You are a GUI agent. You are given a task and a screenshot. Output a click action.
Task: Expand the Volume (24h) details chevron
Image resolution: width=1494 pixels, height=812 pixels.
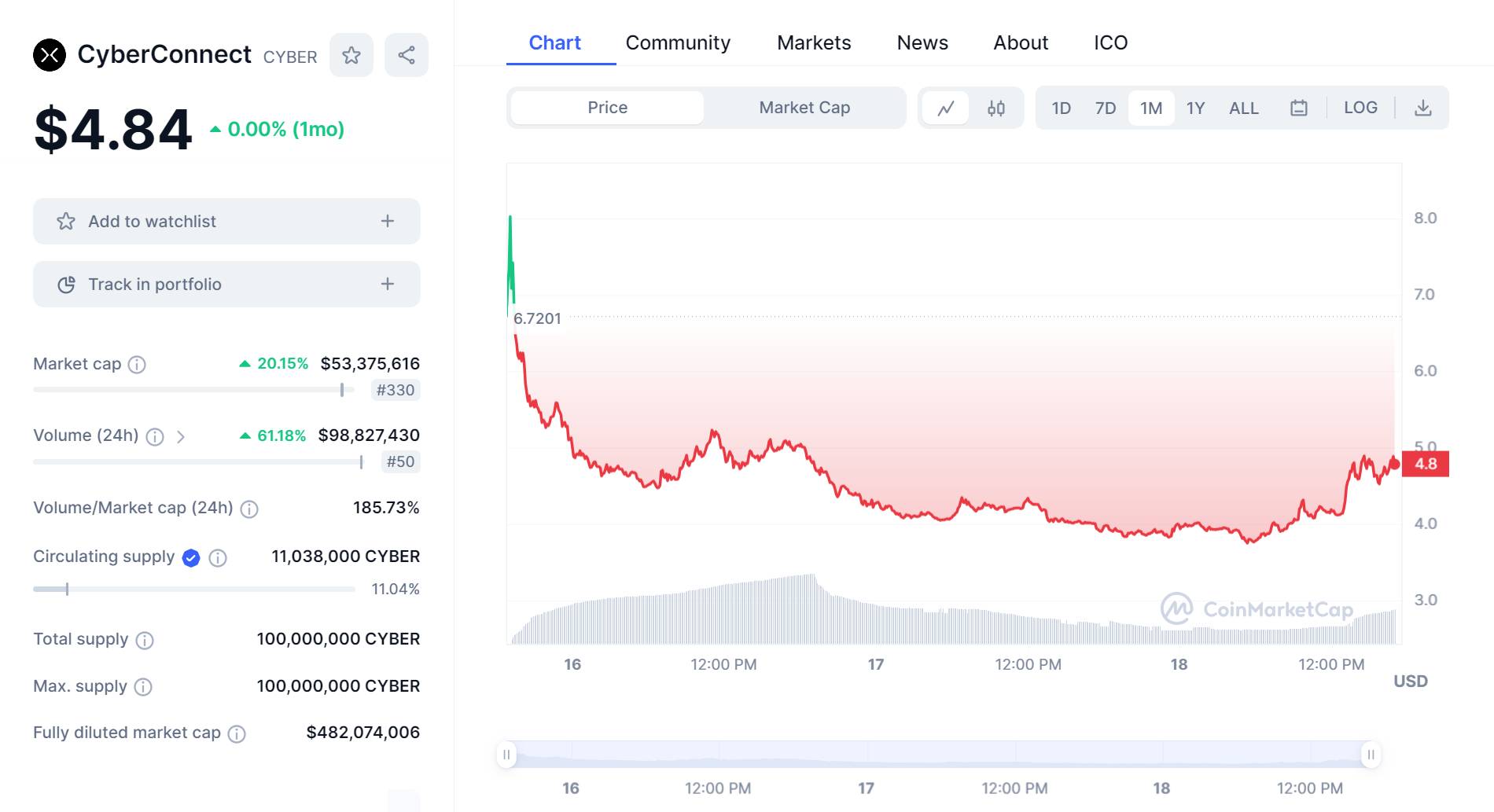182,437
